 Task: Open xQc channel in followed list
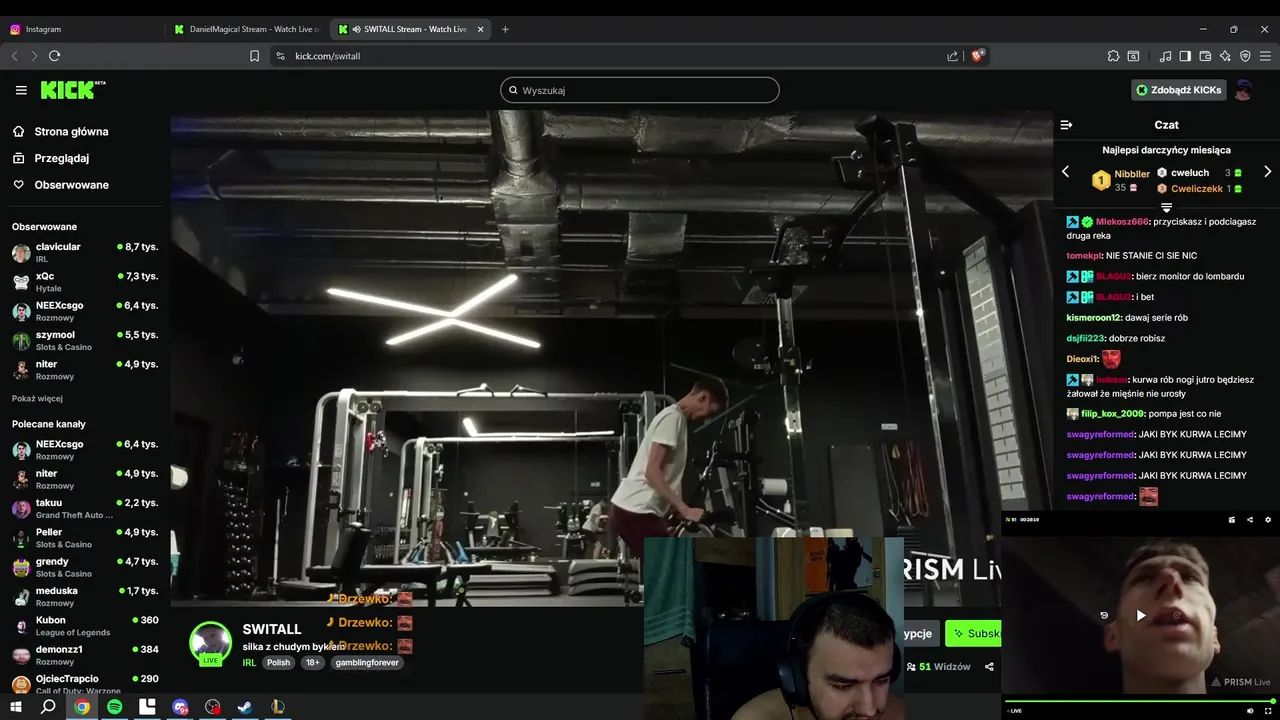pos(85,281)
